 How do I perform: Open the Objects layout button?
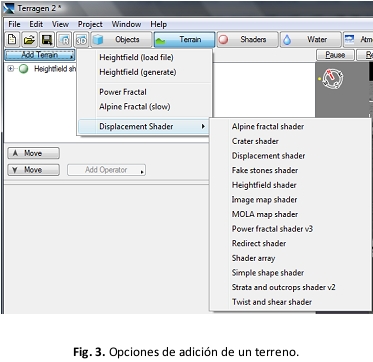click(121, 40)
